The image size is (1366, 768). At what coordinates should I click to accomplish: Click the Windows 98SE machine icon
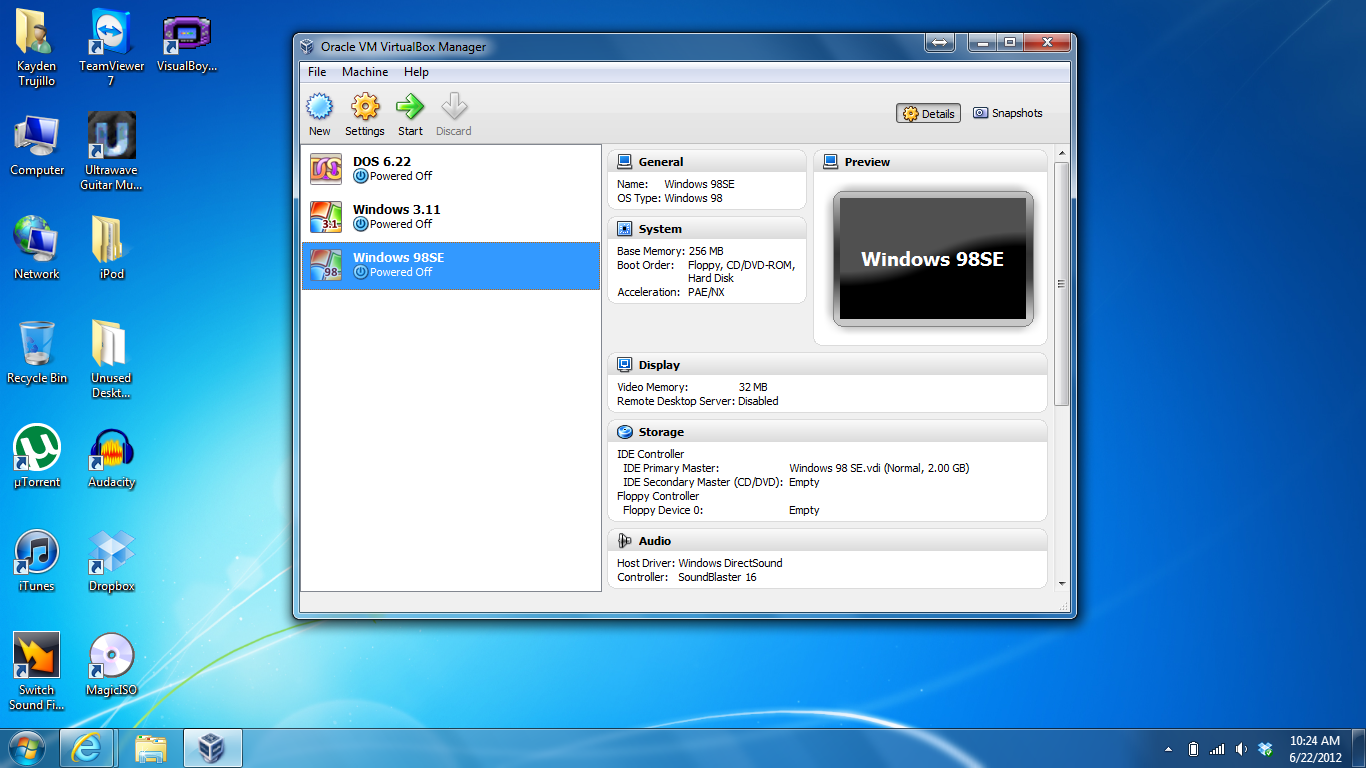[x=326, y=265]
